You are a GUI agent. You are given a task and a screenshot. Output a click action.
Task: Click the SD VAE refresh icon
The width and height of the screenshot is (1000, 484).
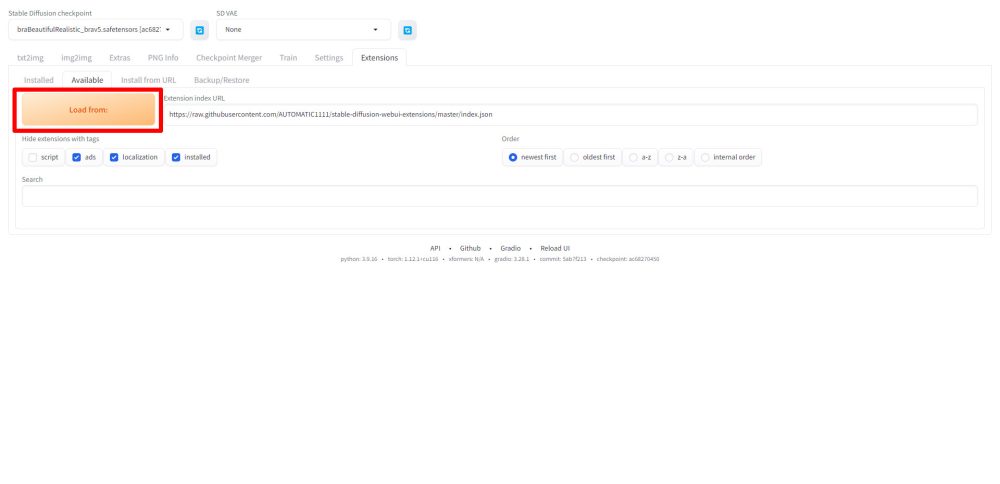(x=407, y=30)
